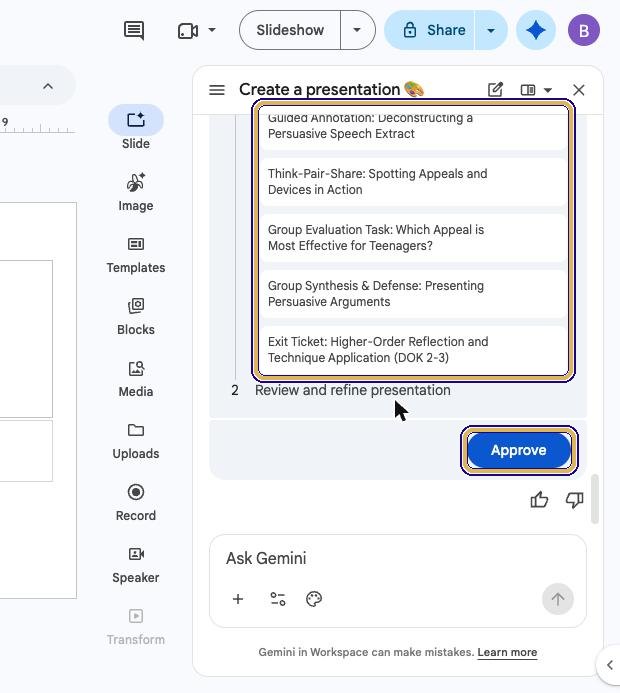Expand the panel layout dropdown arrow
The width and height of the screenshot is (620, 693).
(x=548, y=90)
